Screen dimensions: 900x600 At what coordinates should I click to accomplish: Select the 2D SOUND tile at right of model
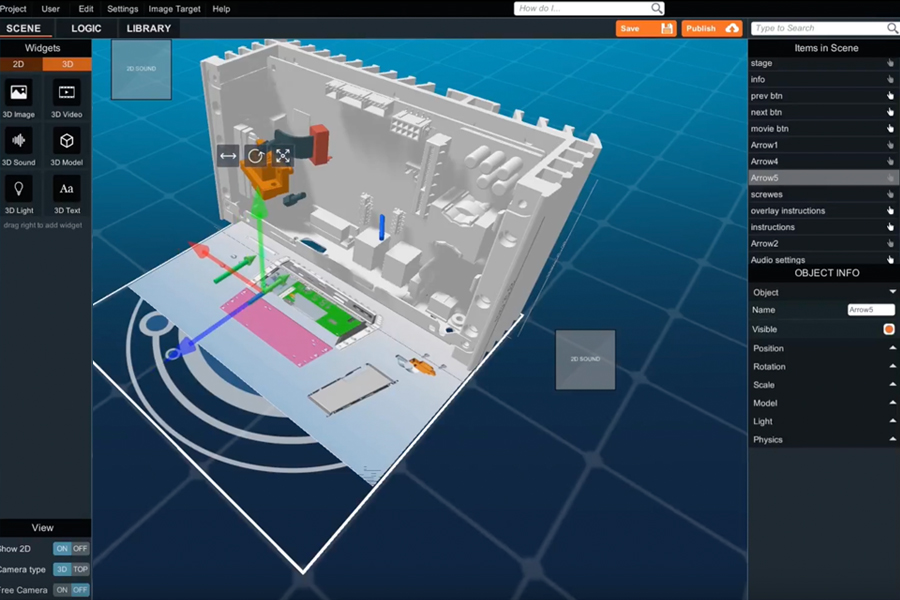(x=585, y=359)
